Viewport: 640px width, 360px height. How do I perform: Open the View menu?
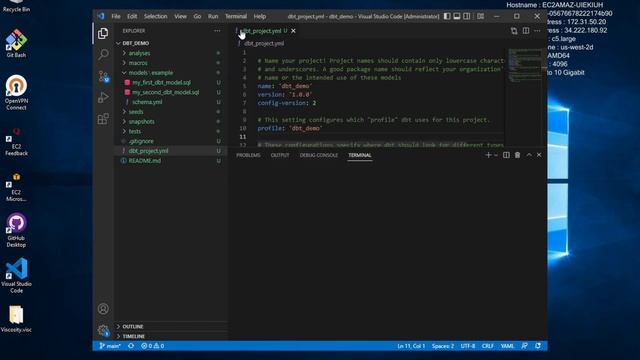[x=180, y=16]
